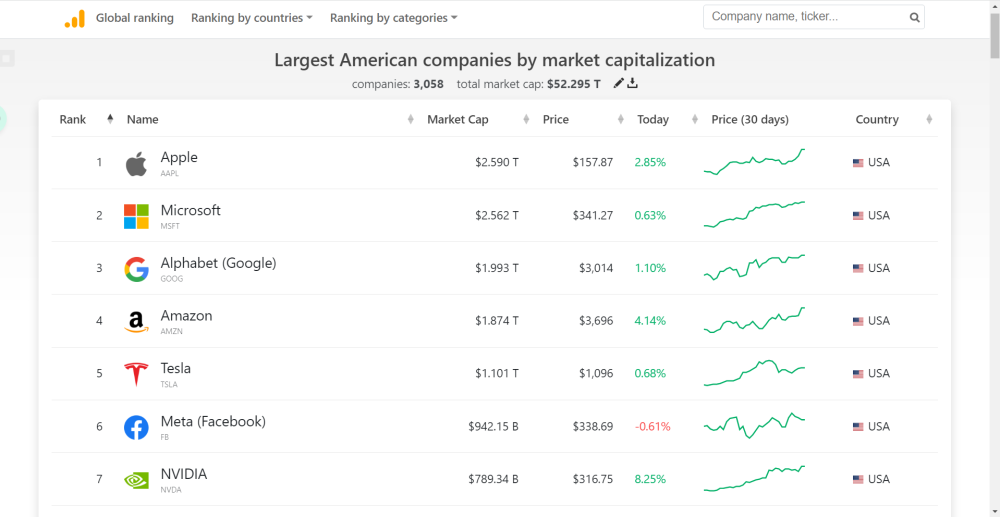Open the Amazon company link
This screenshot has height=517, width=1000.
[x=186, y=316]
